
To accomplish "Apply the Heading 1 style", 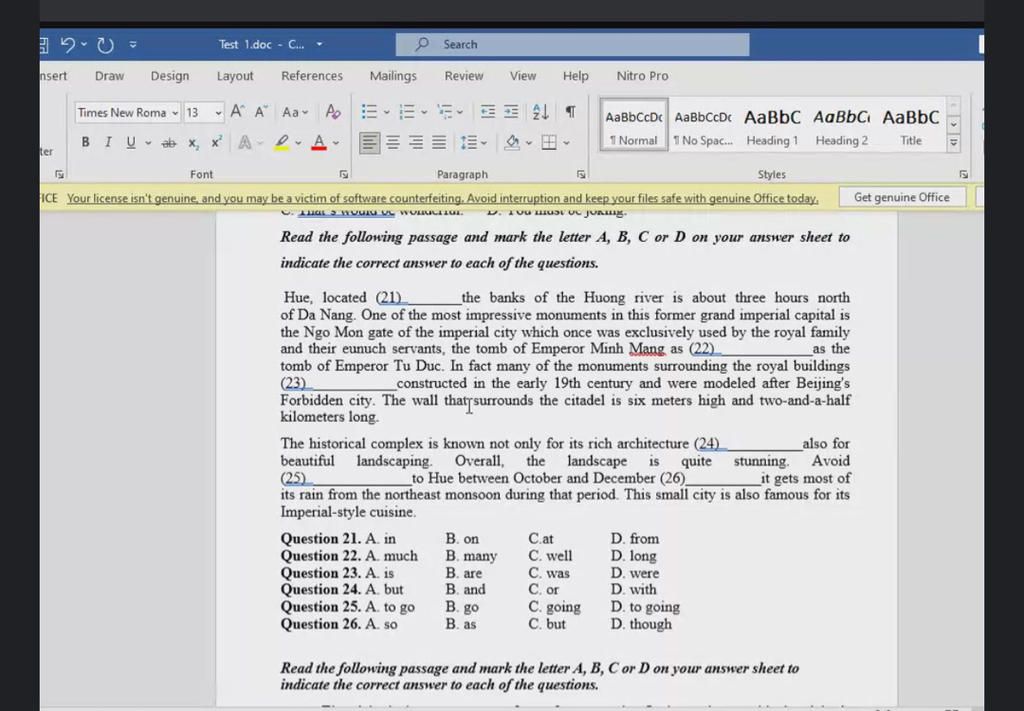I will (772, 125).
